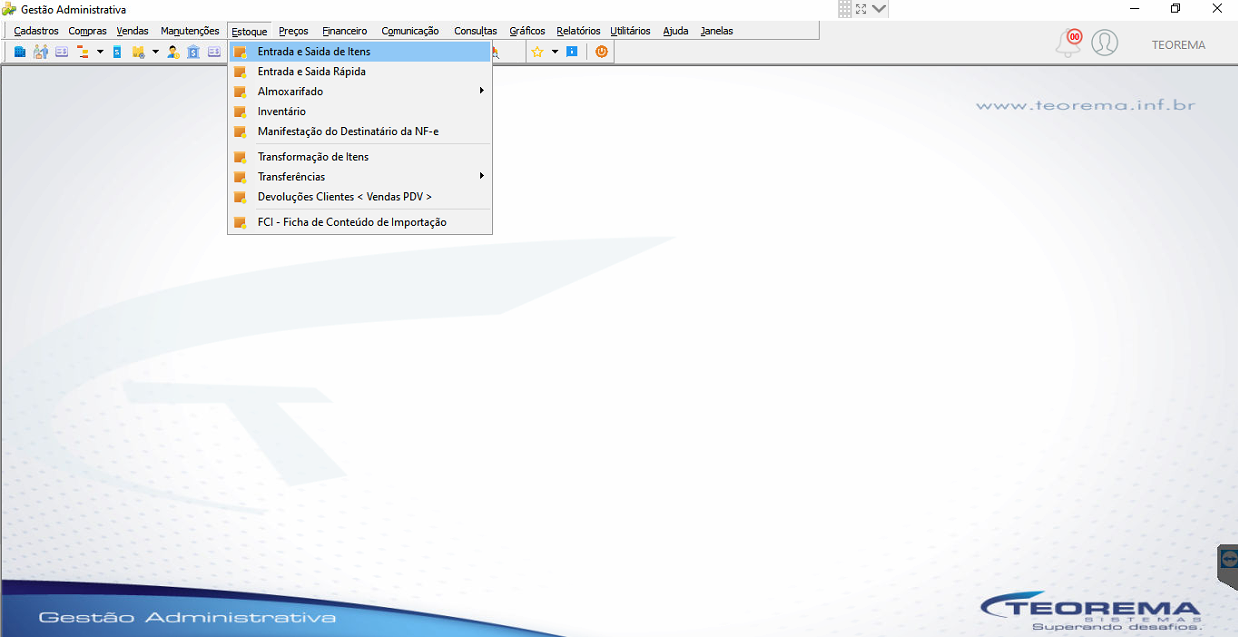Click the bank building toolbar icon

pyautogui.click(x=193, y=51)
